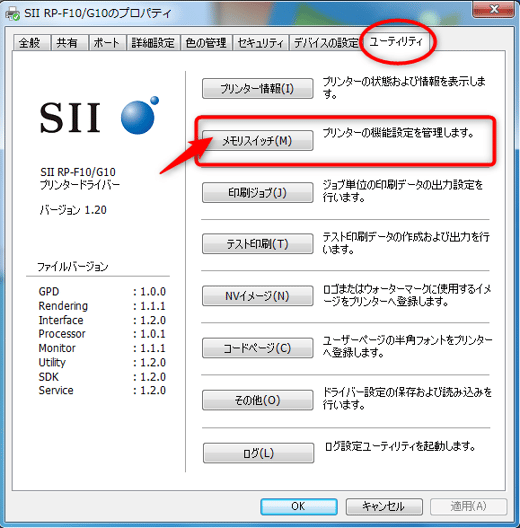Open the NVイメージ(N) utility
This screenshot has height=528, width=520.
258,296
